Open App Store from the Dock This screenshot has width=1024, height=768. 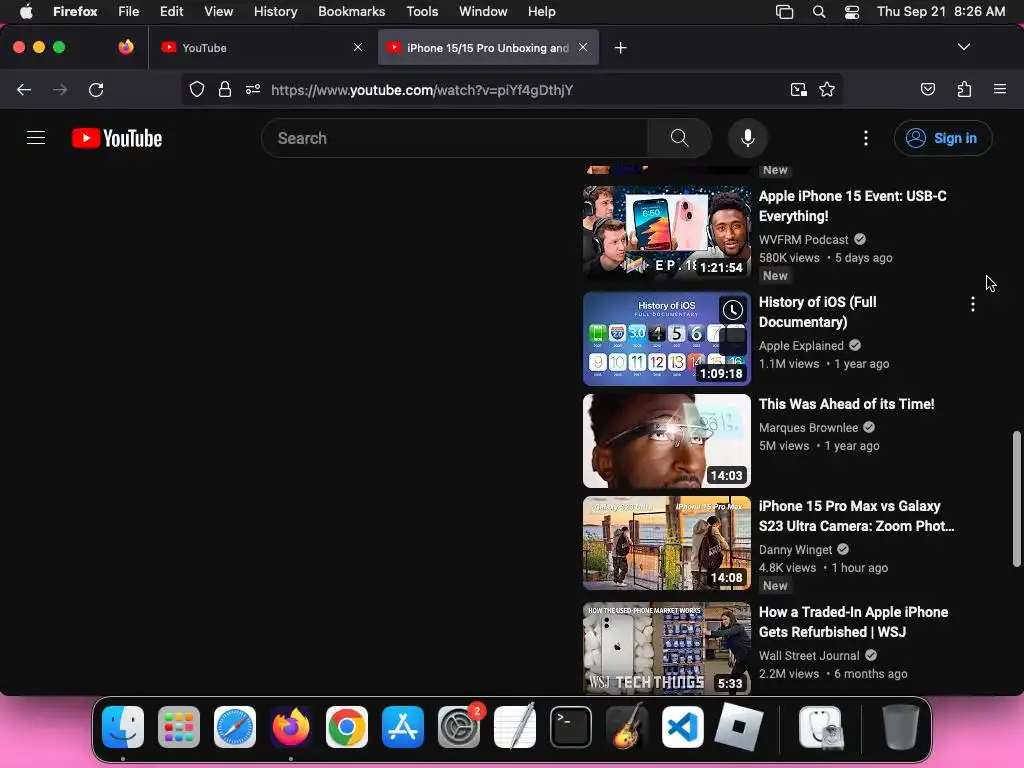coord(403,727)
